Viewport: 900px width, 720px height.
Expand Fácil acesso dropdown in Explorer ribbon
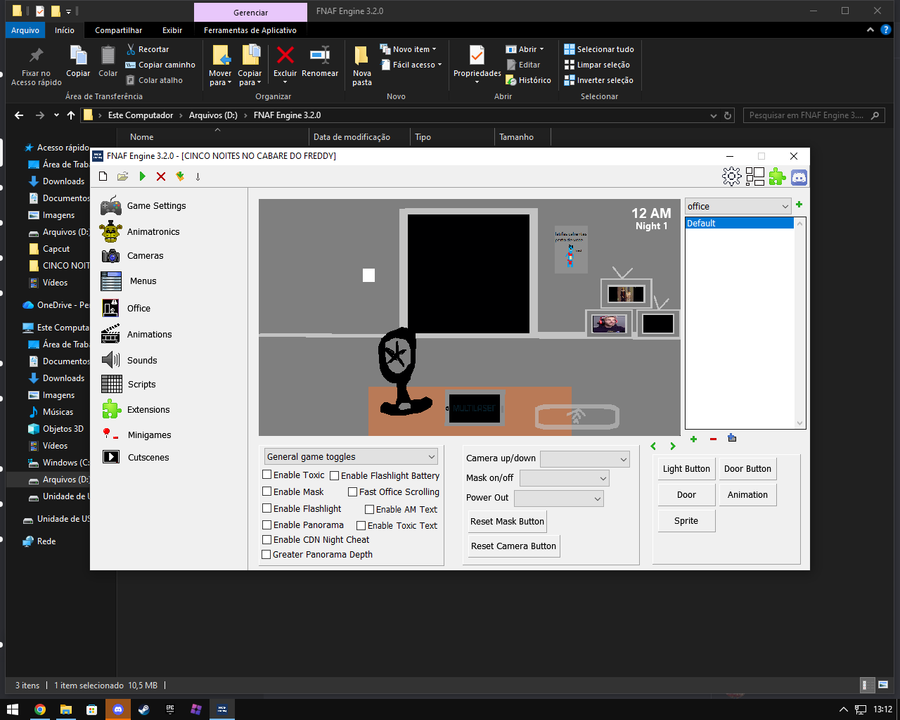click(411, 65)
